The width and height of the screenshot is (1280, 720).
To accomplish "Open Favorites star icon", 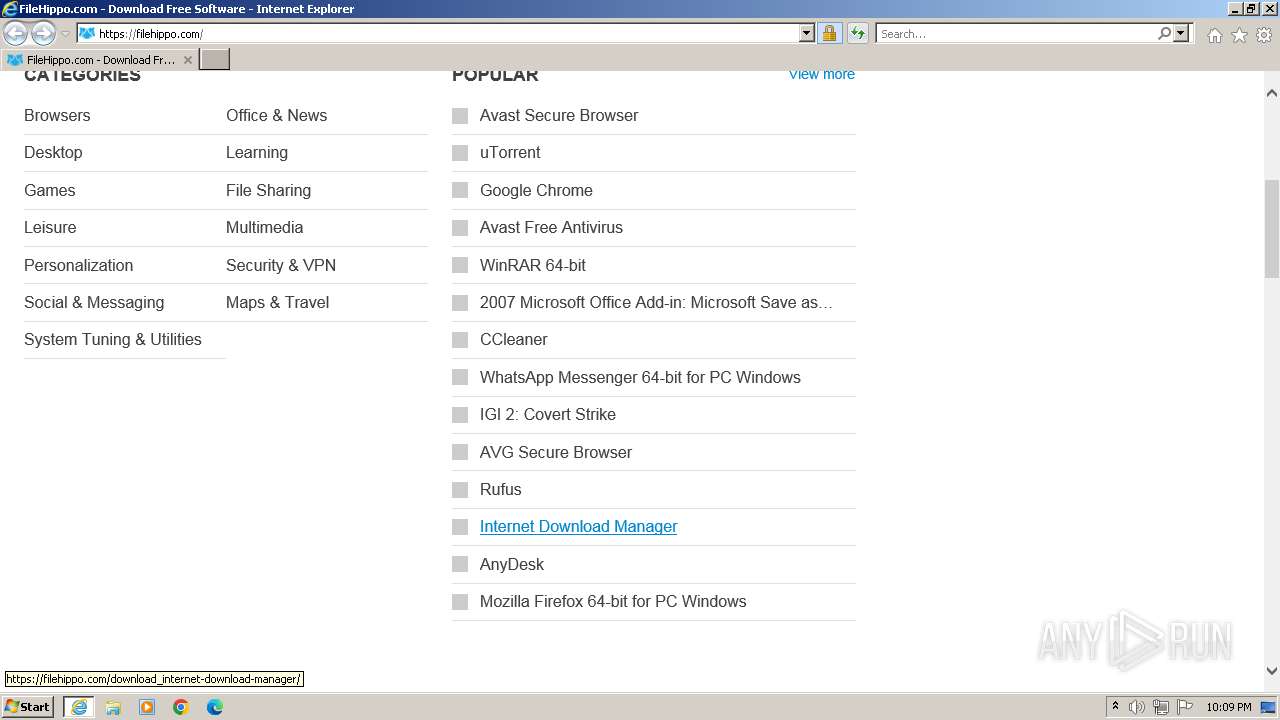I will pos(1239,35).
